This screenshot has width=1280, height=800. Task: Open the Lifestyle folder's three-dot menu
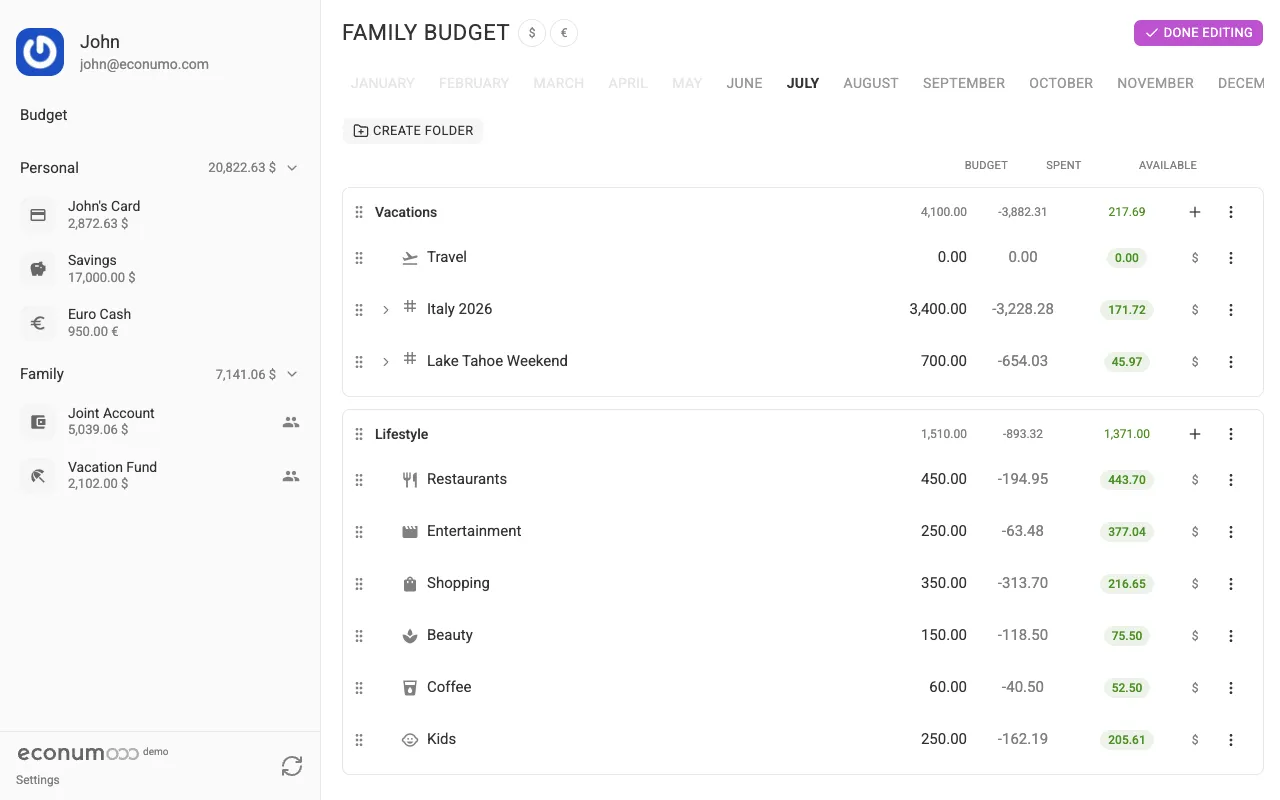tap(1231, 434)
